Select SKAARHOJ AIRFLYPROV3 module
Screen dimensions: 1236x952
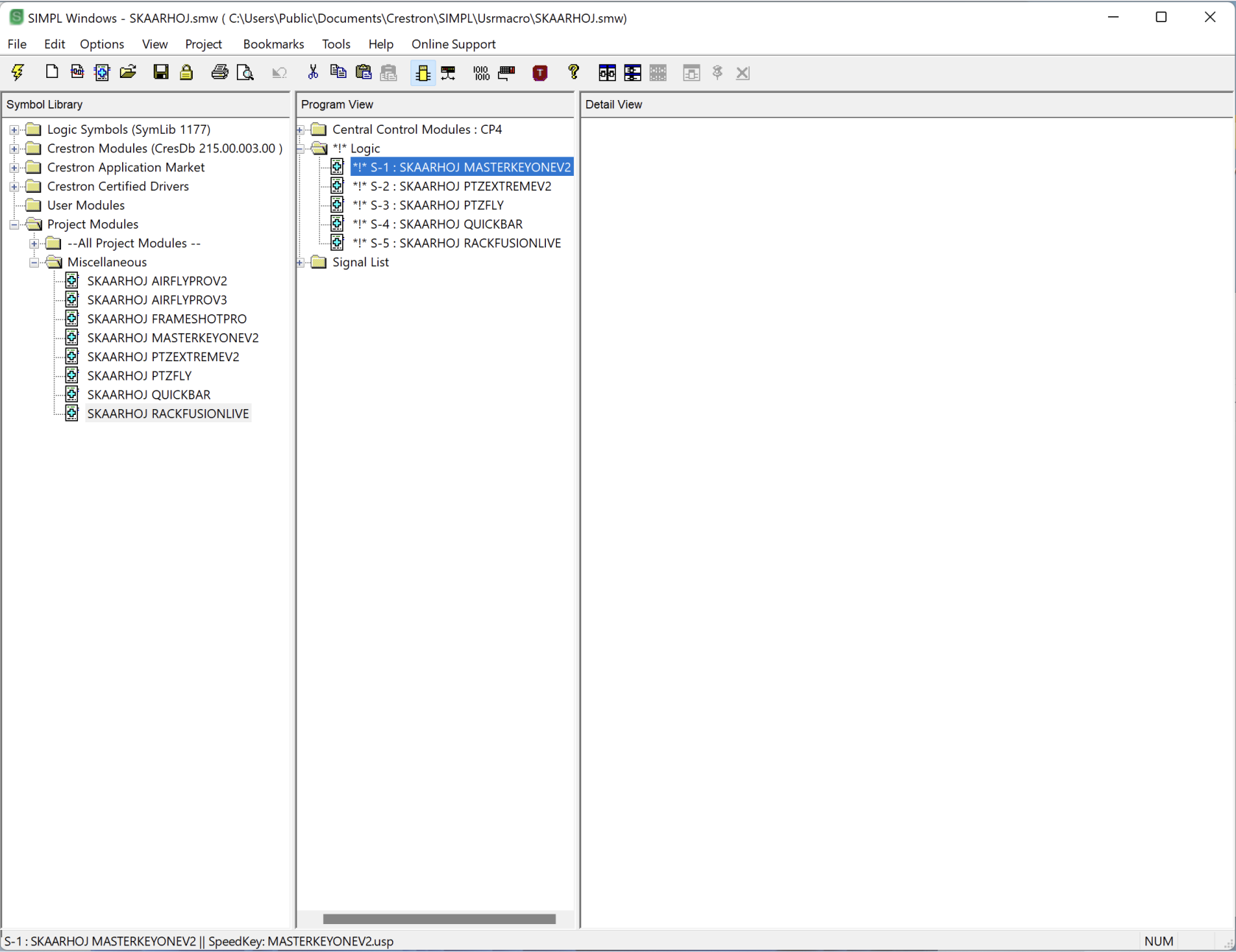157,300
